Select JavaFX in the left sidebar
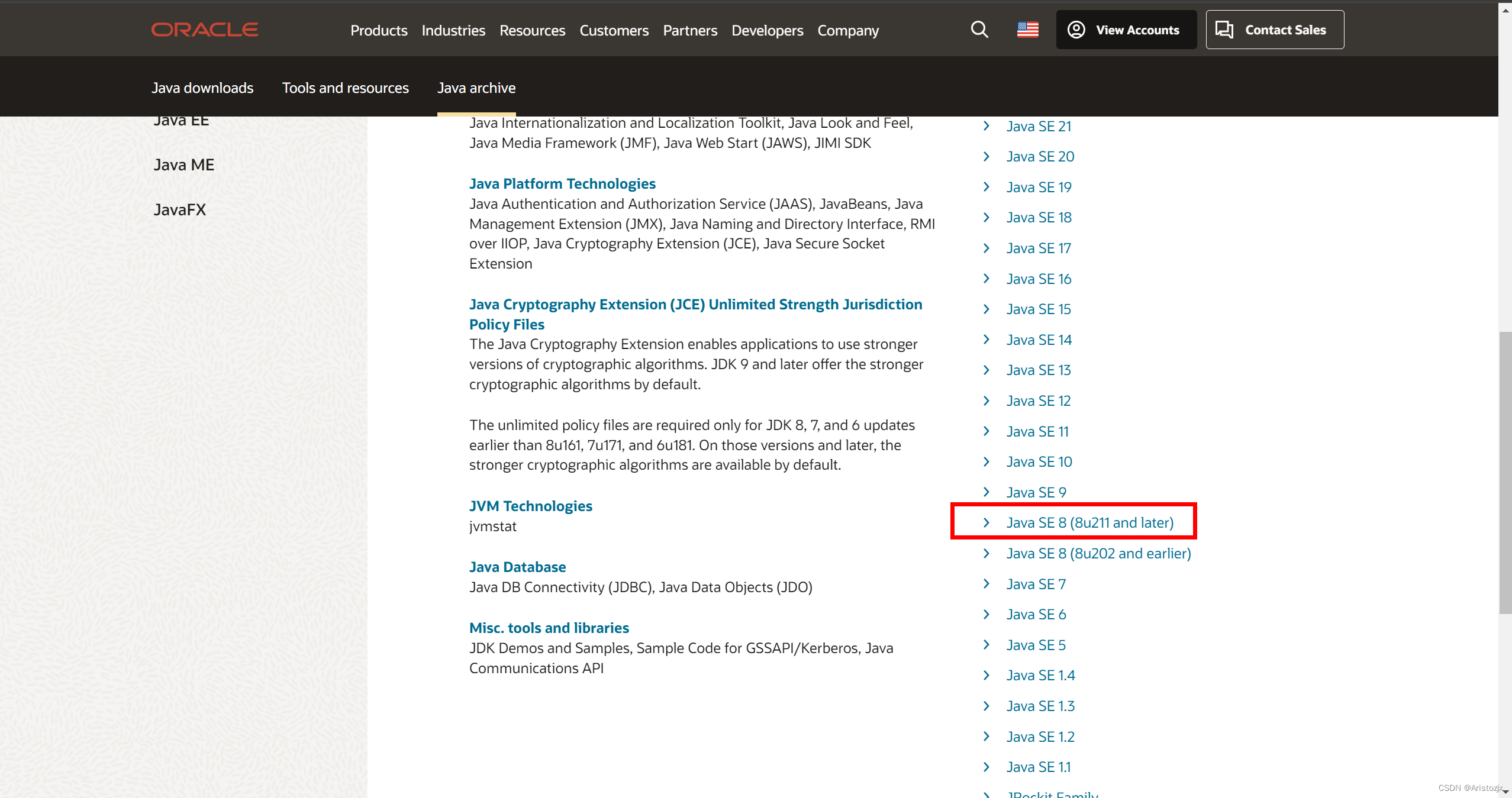The image size is (1512, 798). pyautogui.click(x=180, y=209)
